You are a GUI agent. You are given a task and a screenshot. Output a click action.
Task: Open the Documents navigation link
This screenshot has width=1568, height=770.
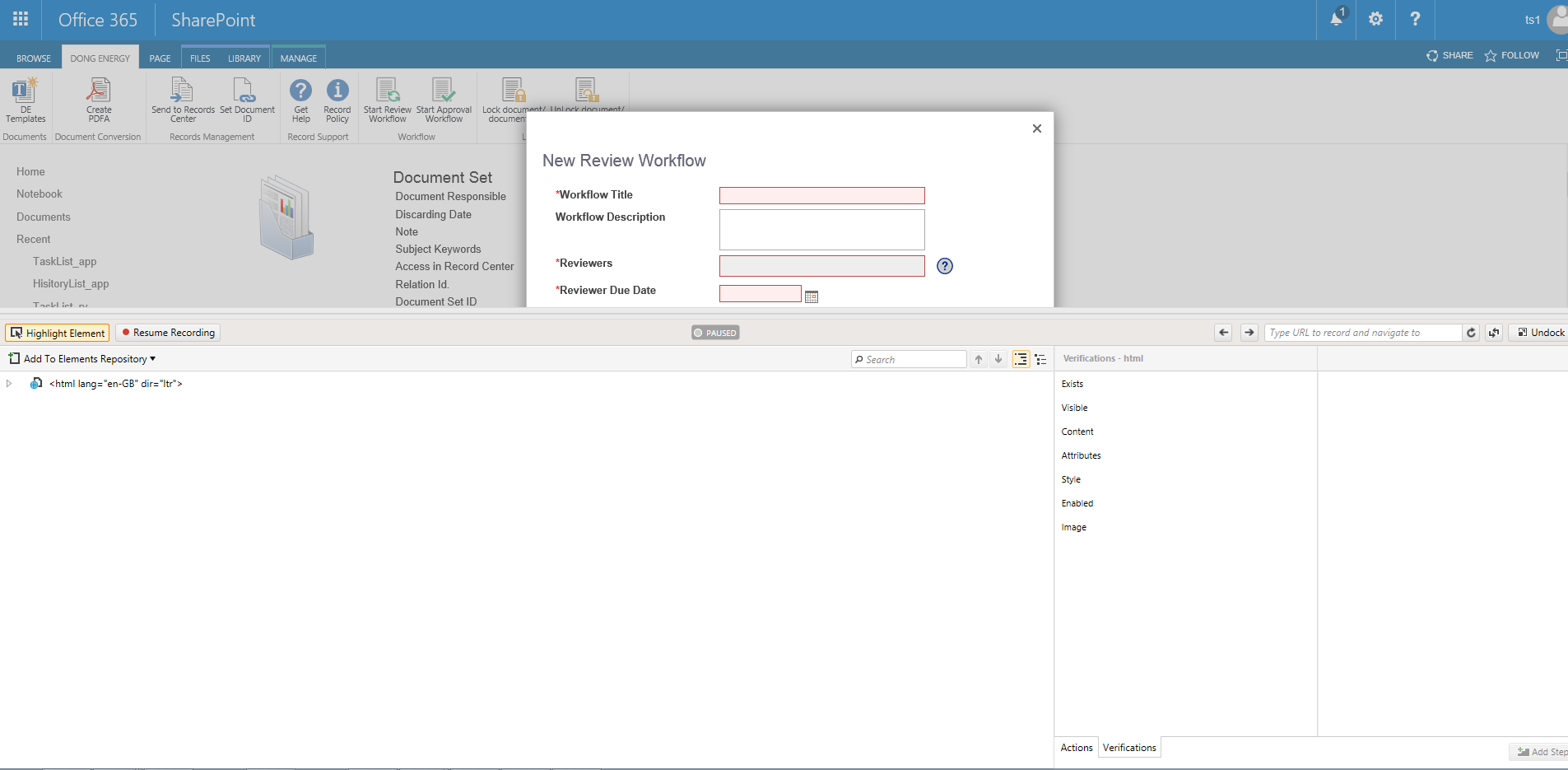click(44, 217)
